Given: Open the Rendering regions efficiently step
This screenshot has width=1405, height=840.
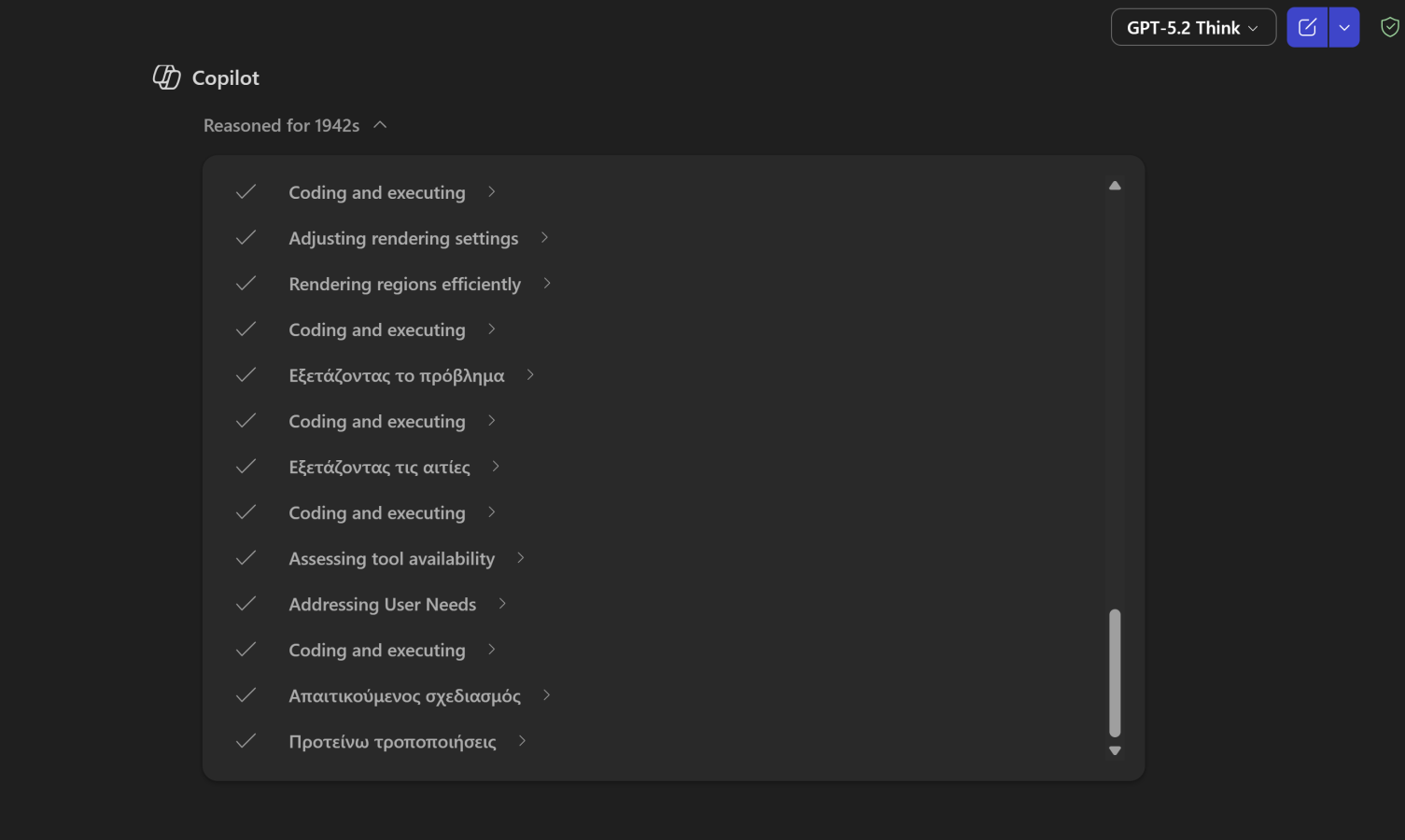Looking at the screenshot, I should pyautogui.click(x=404, y=284).
